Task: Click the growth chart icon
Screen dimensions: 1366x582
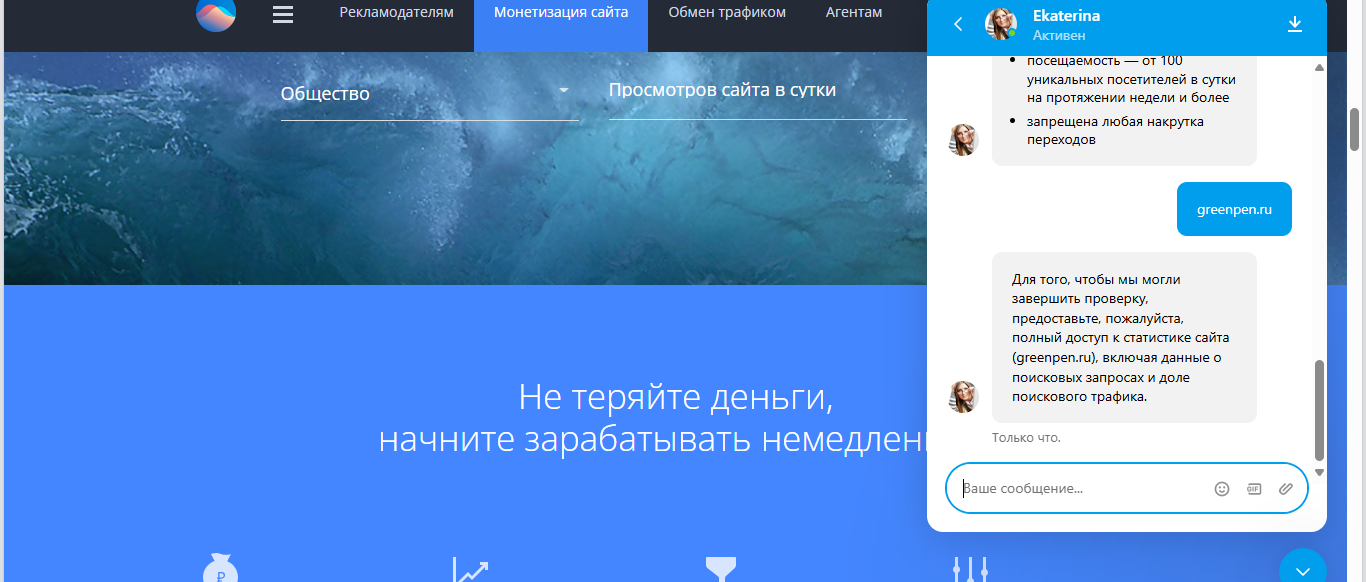Action: 471,568
